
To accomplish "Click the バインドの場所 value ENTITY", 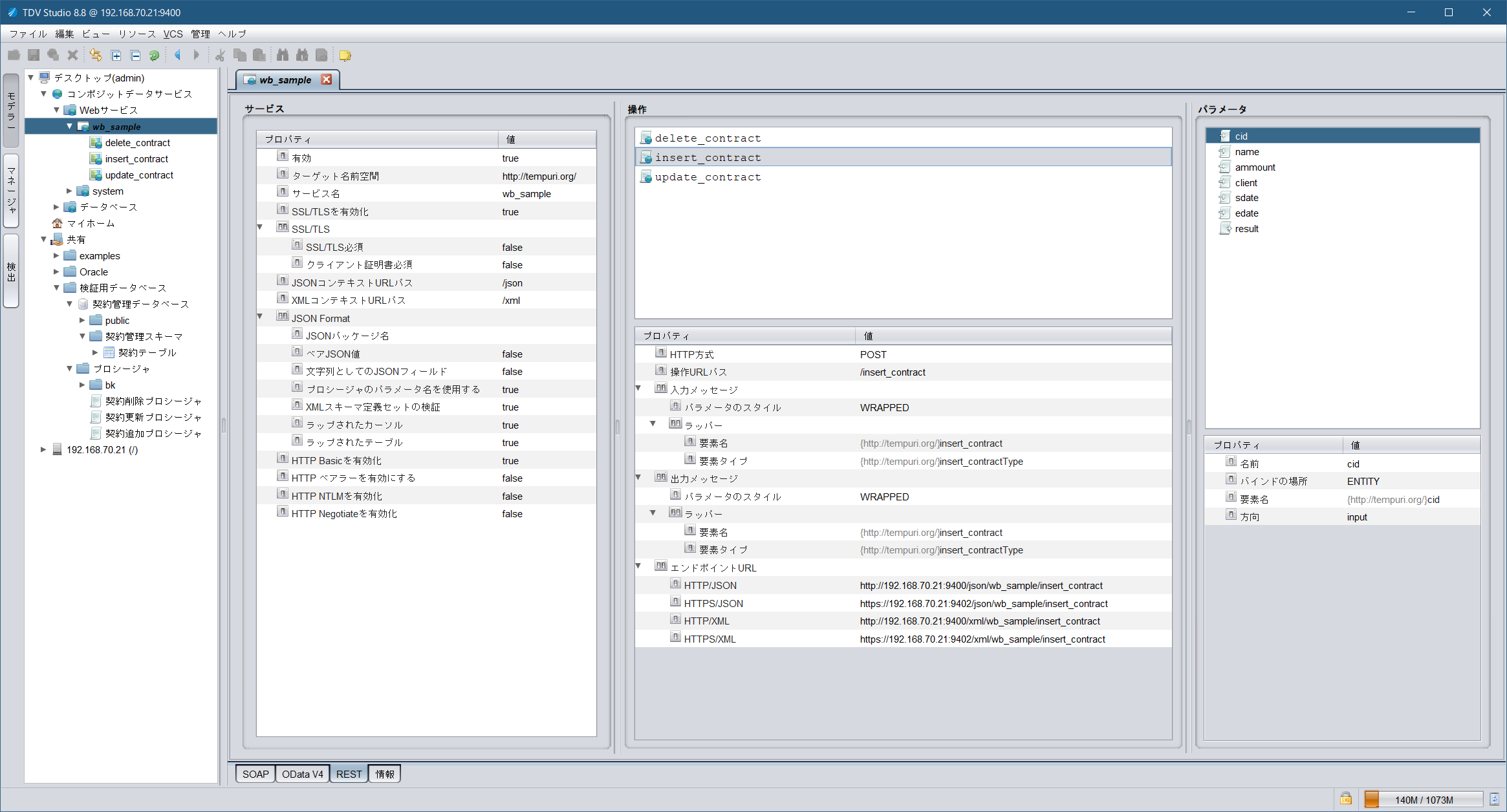I will [x=1363, y=482].
